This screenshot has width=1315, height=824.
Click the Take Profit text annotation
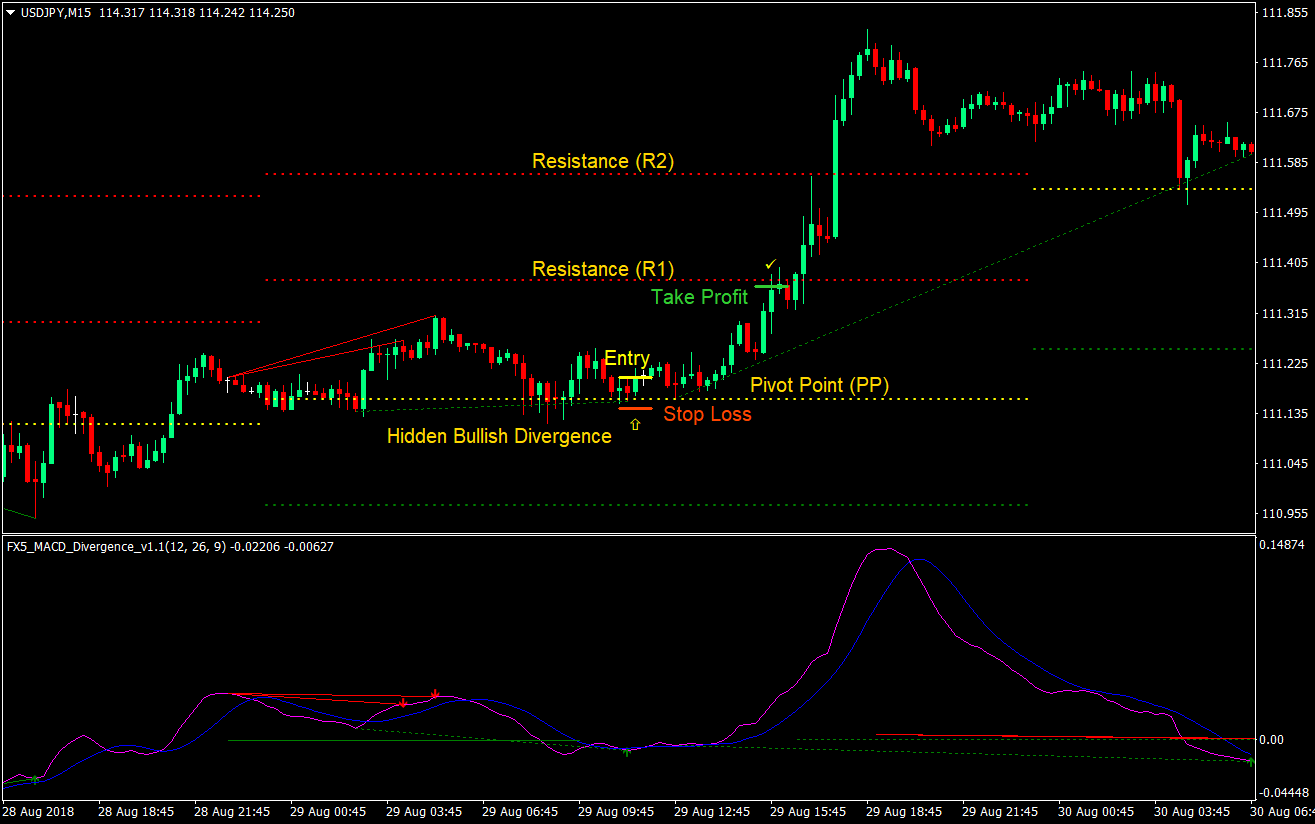click(x=699, y=297)
